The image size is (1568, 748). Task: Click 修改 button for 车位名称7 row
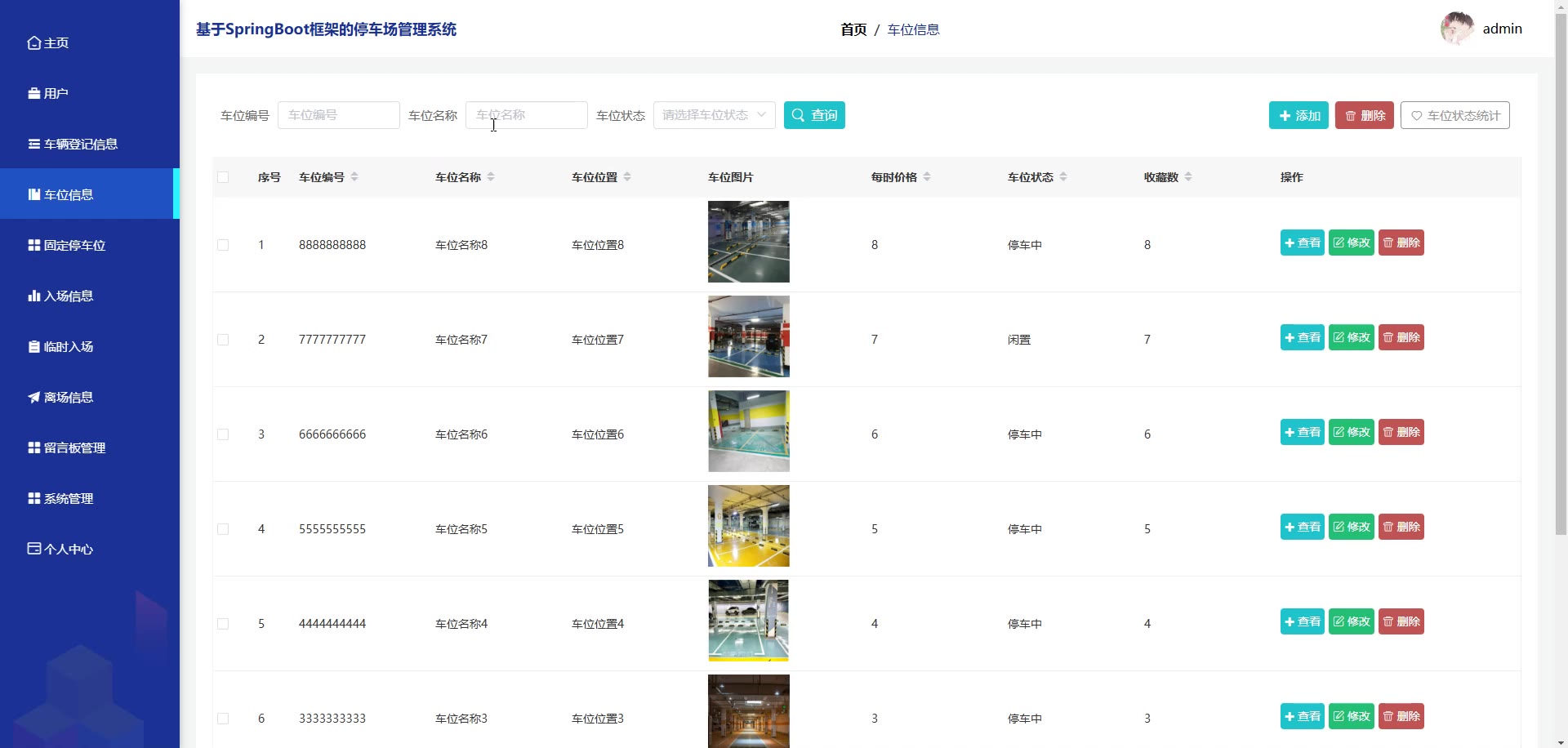(1351, 337)
